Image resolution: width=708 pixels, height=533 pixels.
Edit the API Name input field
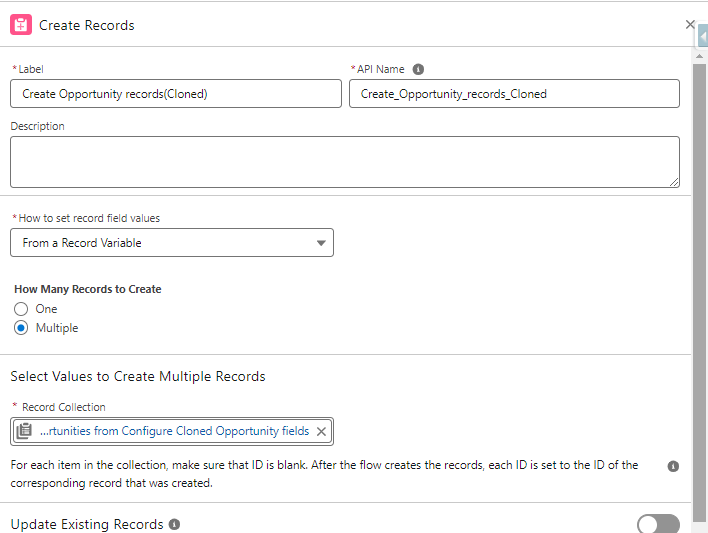514,94
